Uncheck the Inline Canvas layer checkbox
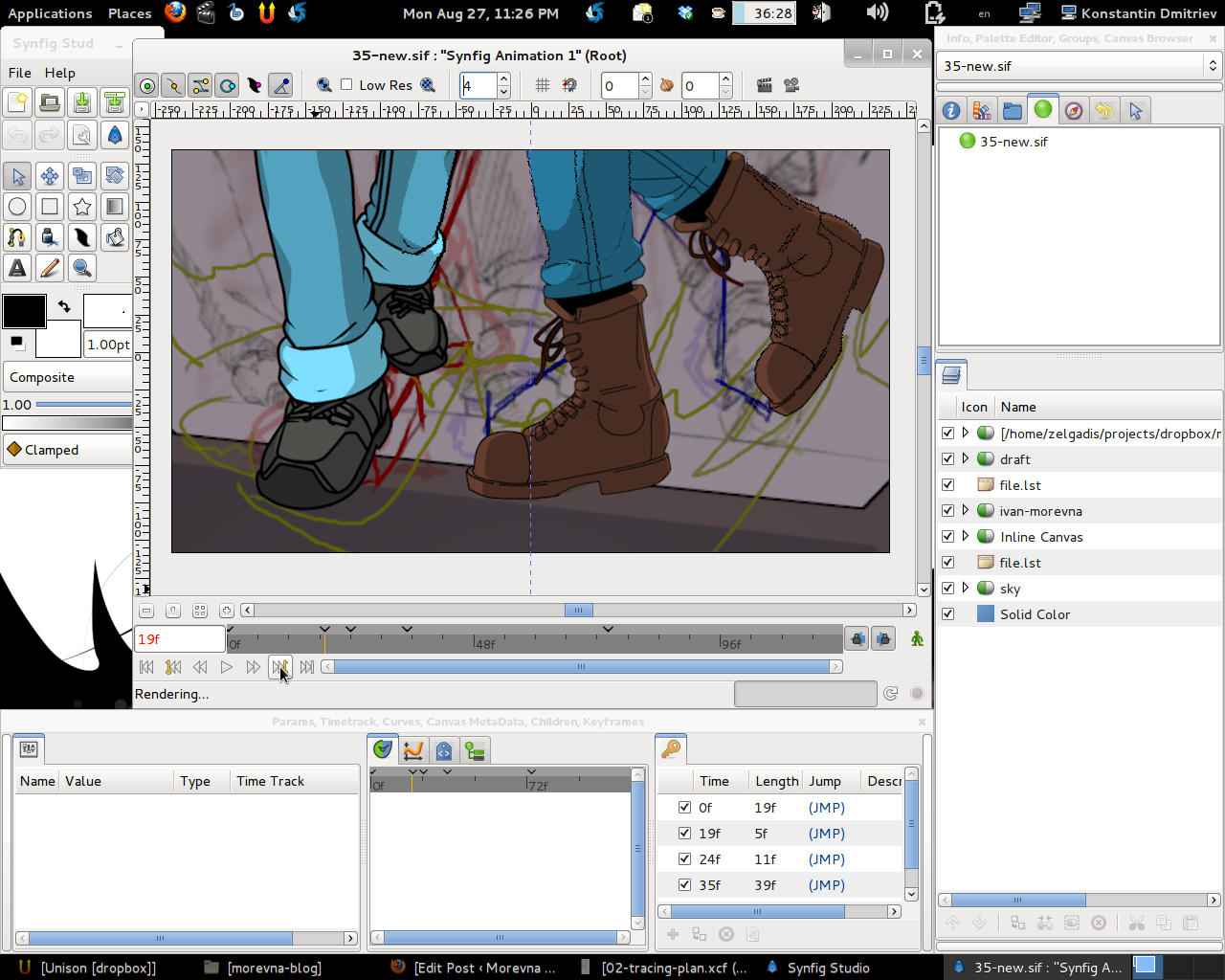1225x980 pixels. (x=947, y=536)
